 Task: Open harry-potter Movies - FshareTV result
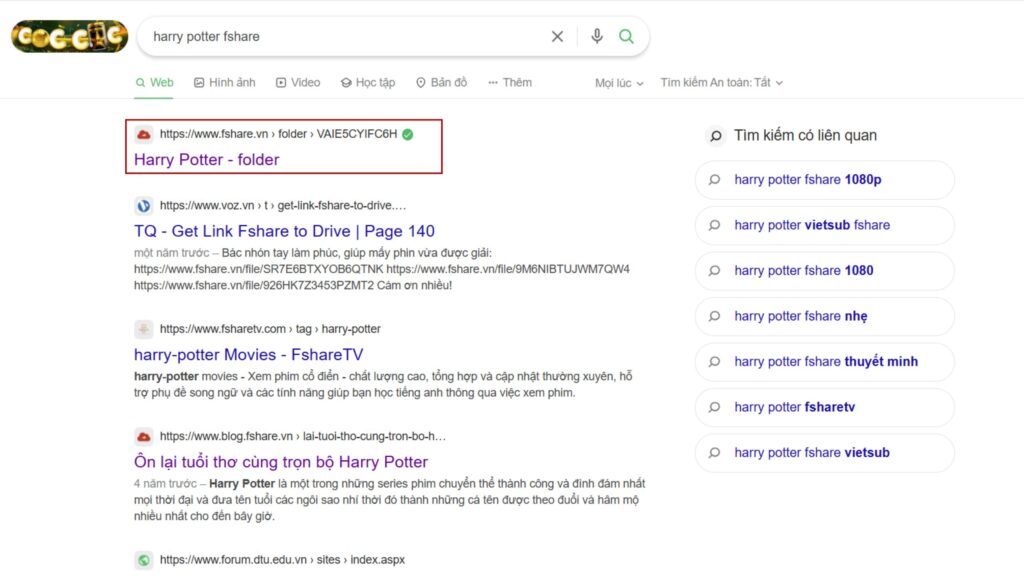248,355
